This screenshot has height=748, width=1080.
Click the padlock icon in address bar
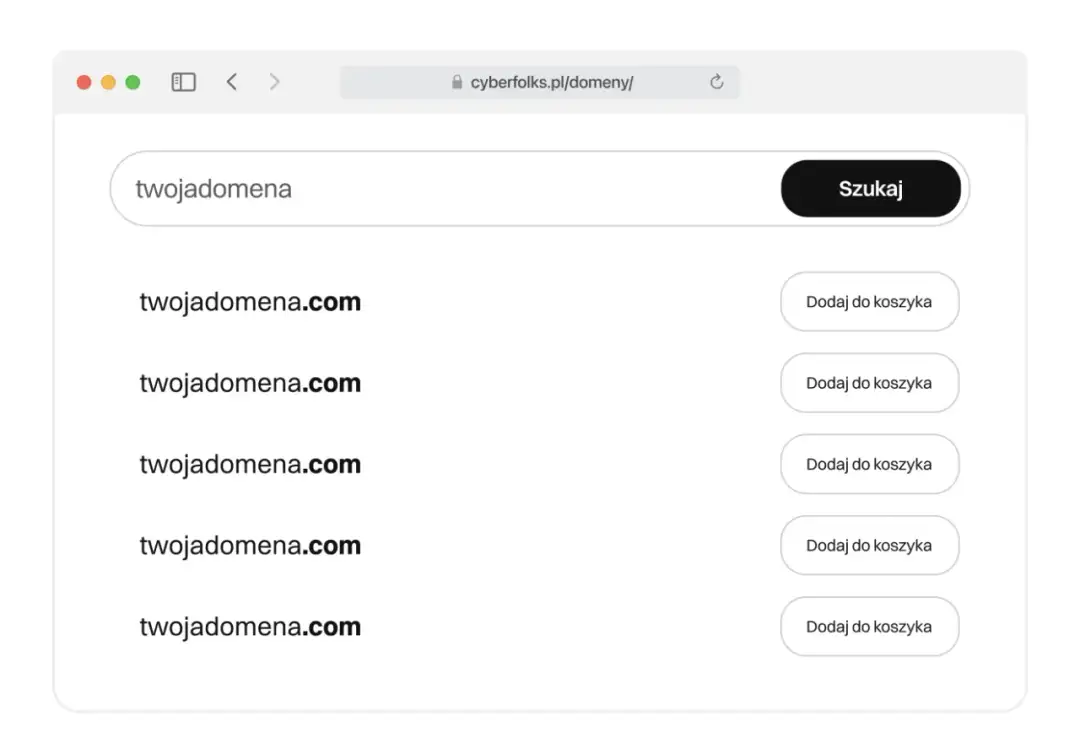457,83
